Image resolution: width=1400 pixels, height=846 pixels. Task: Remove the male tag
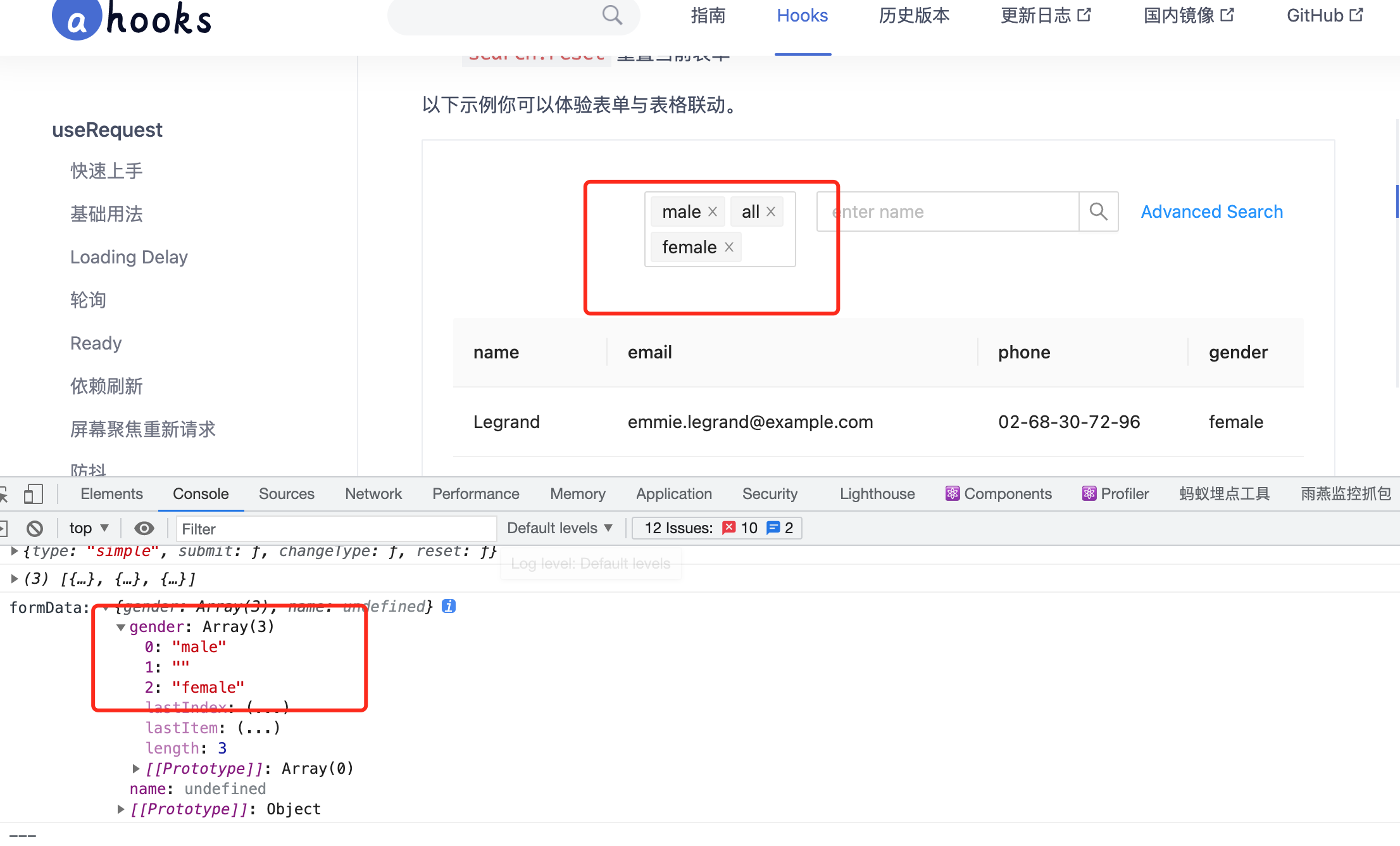click(x=712, y=211)
